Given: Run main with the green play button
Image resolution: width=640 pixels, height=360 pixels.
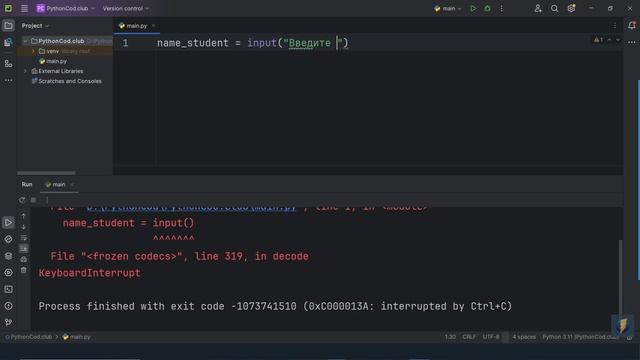Looking at the screenshot, I should point(473,8).
